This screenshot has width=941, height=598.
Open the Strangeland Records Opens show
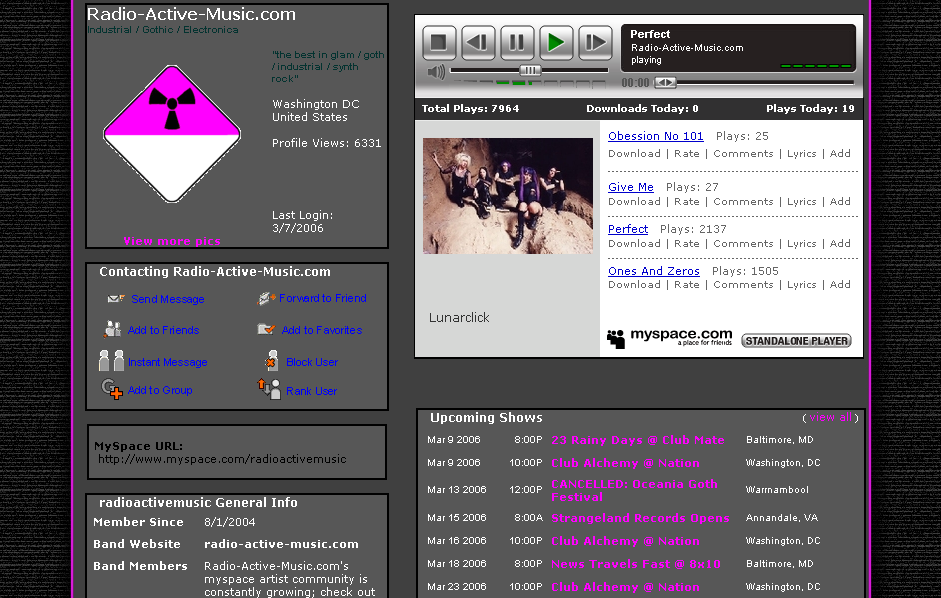[x=640, y=518]
